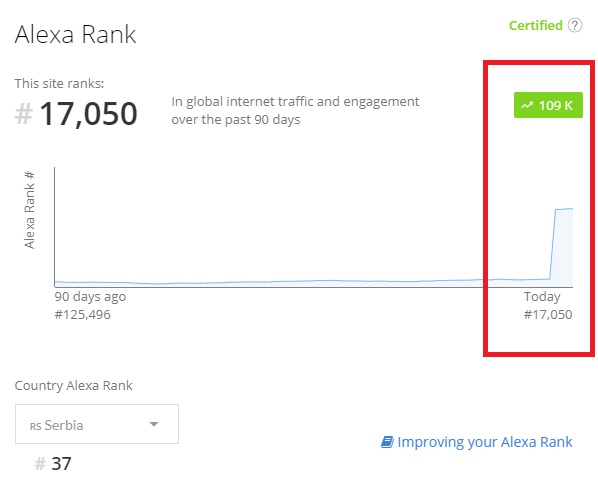Viewport: 598px width, 485px height.
Task: Click the Certified label
Action: [x=536, y=26]
